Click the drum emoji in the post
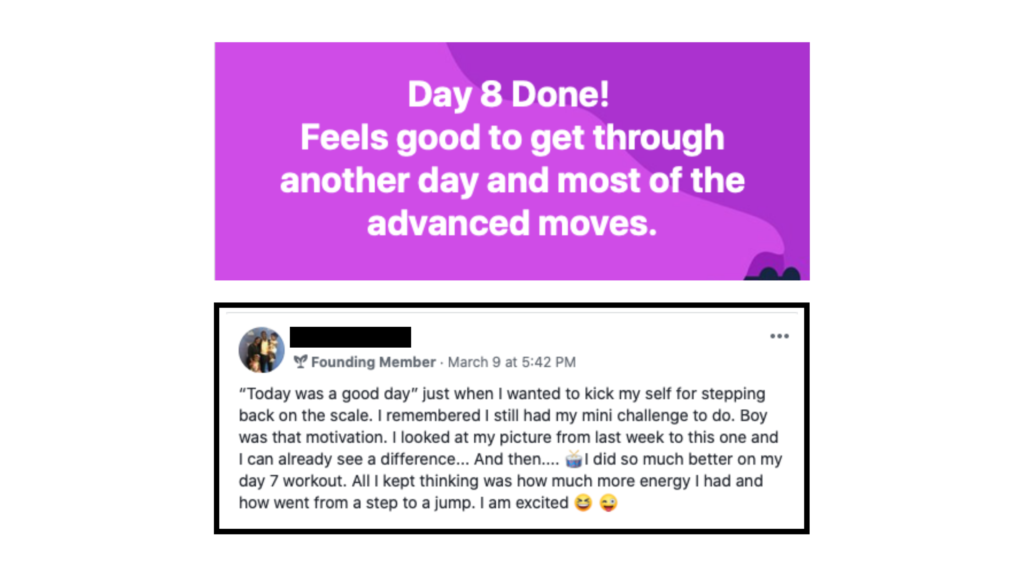Viewport: 1024px width, 576px height. coord(573,459)
